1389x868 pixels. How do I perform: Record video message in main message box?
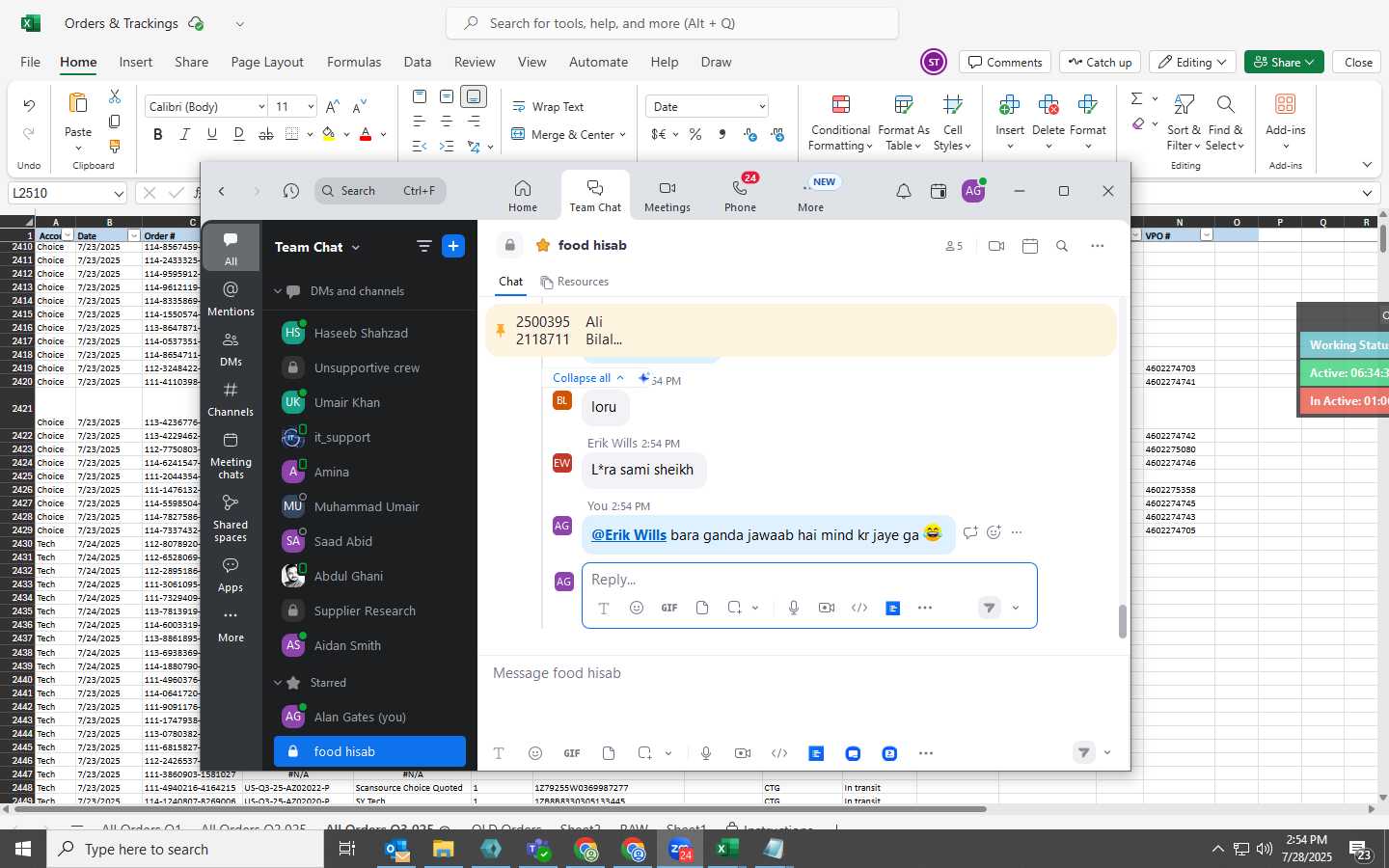[x=742, y=753]
